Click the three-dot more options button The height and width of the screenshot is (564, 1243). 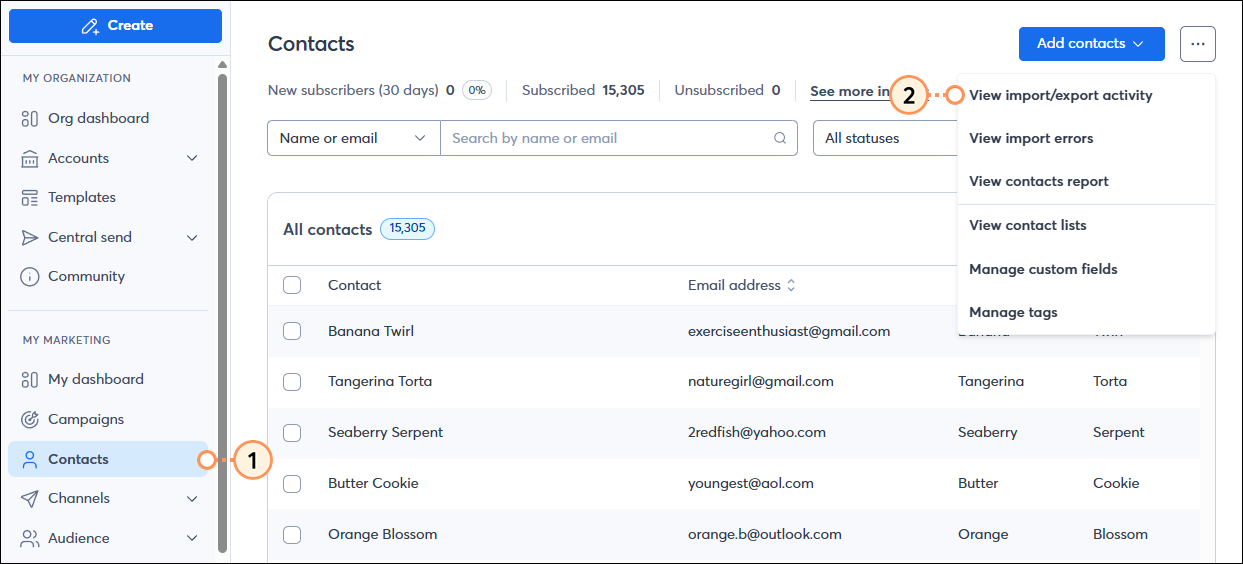pyautogui.click(x=1198, y=43)
